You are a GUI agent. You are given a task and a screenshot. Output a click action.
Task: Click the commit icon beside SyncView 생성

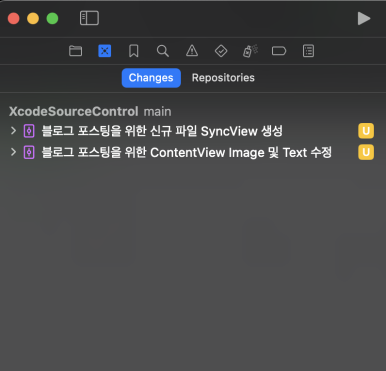(x=29, y=131)
